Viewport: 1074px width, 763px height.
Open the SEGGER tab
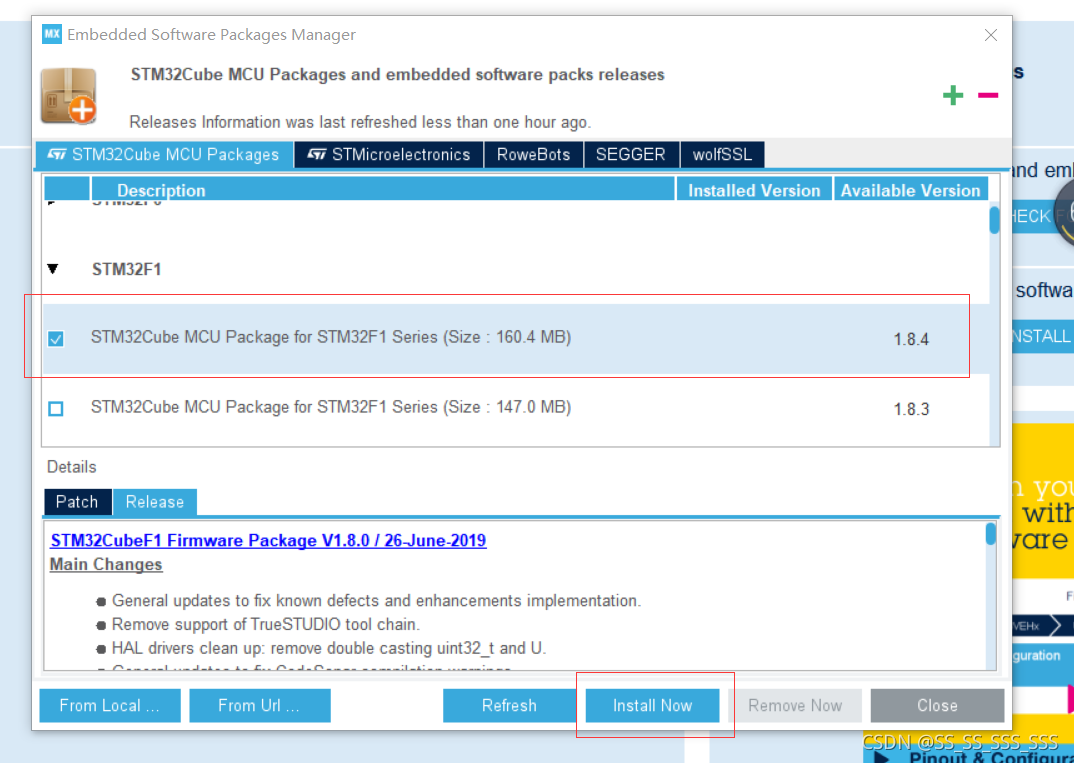pos(631,155)
